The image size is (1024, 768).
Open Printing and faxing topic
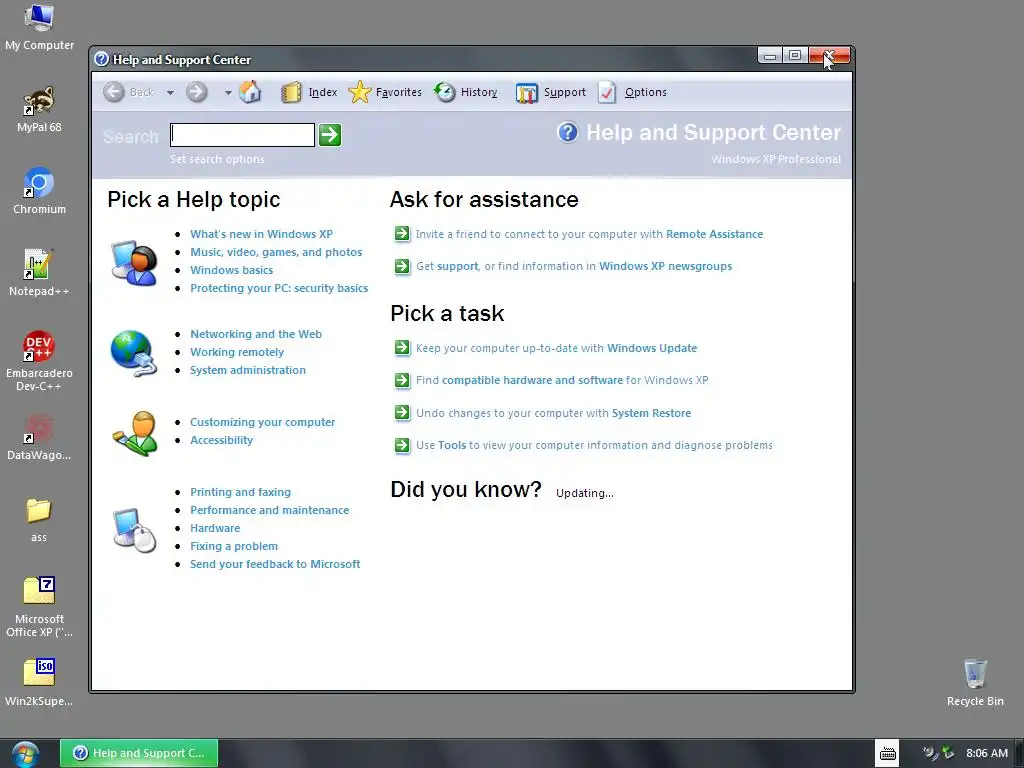click(x=240, y=492)
